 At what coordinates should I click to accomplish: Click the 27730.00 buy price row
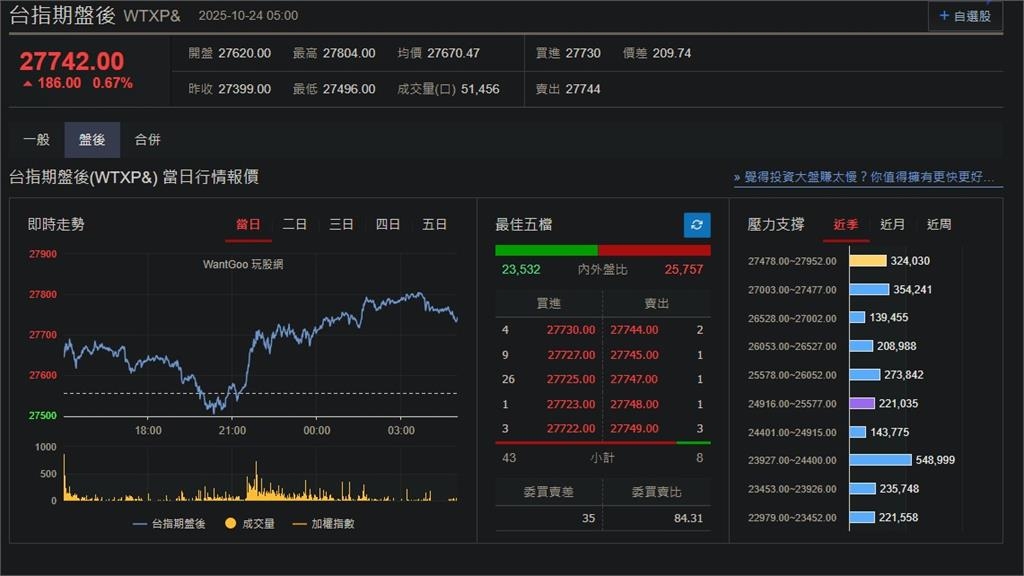pyautogui.click(x=572, y=329)
